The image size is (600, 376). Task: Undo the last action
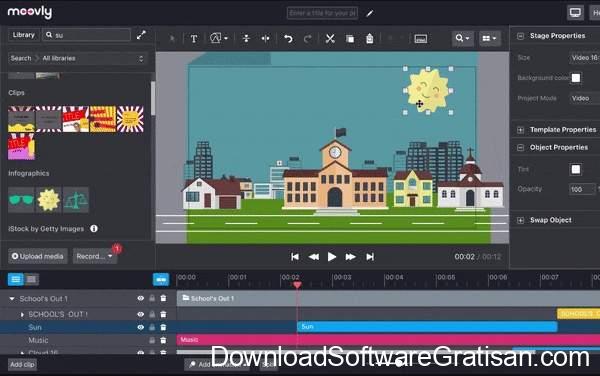[288, 39]
